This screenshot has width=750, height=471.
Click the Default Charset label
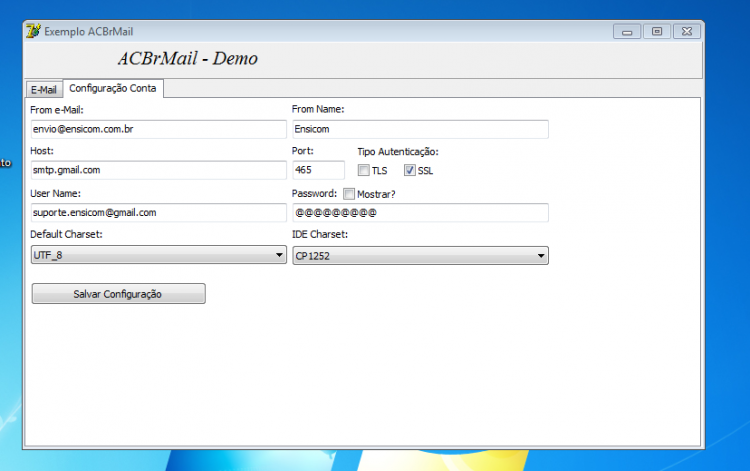66,234
